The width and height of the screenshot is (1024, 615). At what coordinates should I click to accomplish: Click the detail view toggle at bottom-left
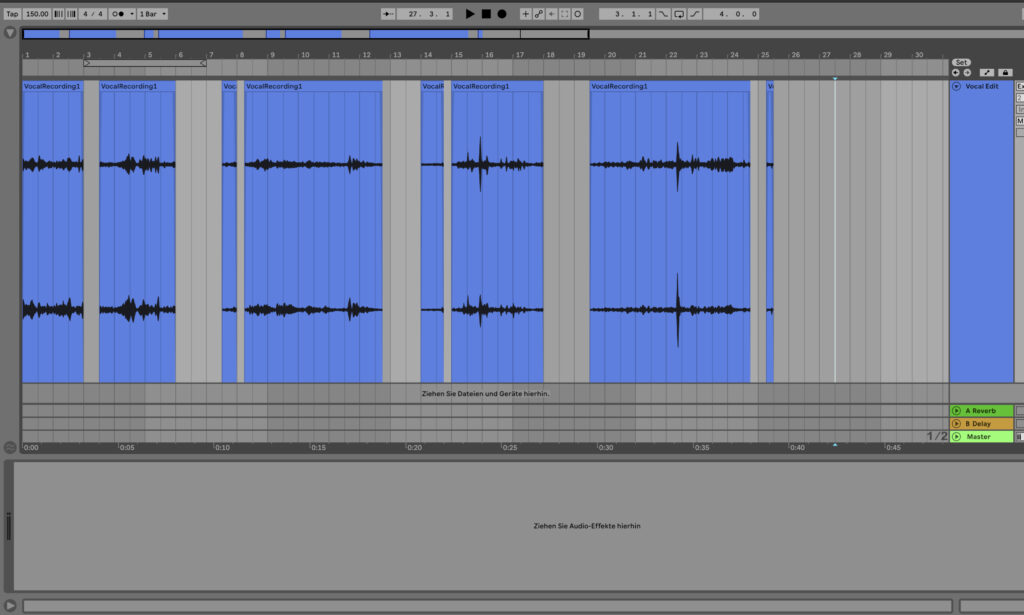[10, 605]
